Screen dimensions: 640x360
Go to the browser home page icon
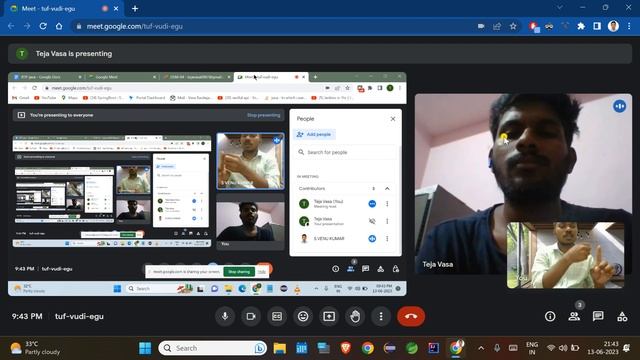pos(59,26)
